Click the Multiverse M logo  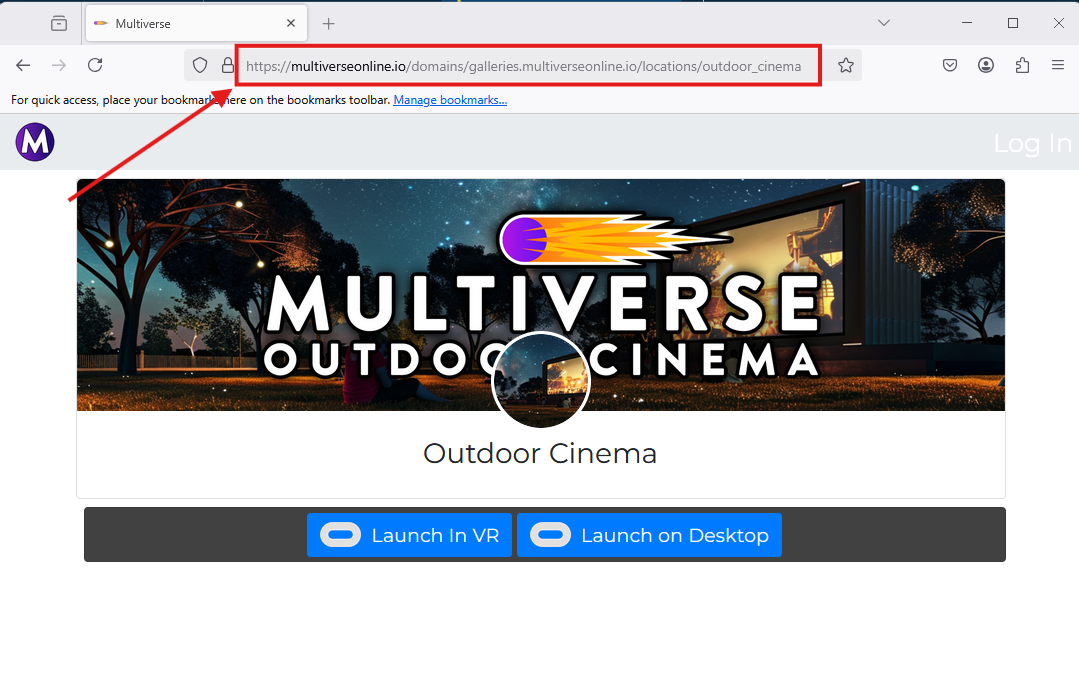pyautogui.click(x=34, y=142)
